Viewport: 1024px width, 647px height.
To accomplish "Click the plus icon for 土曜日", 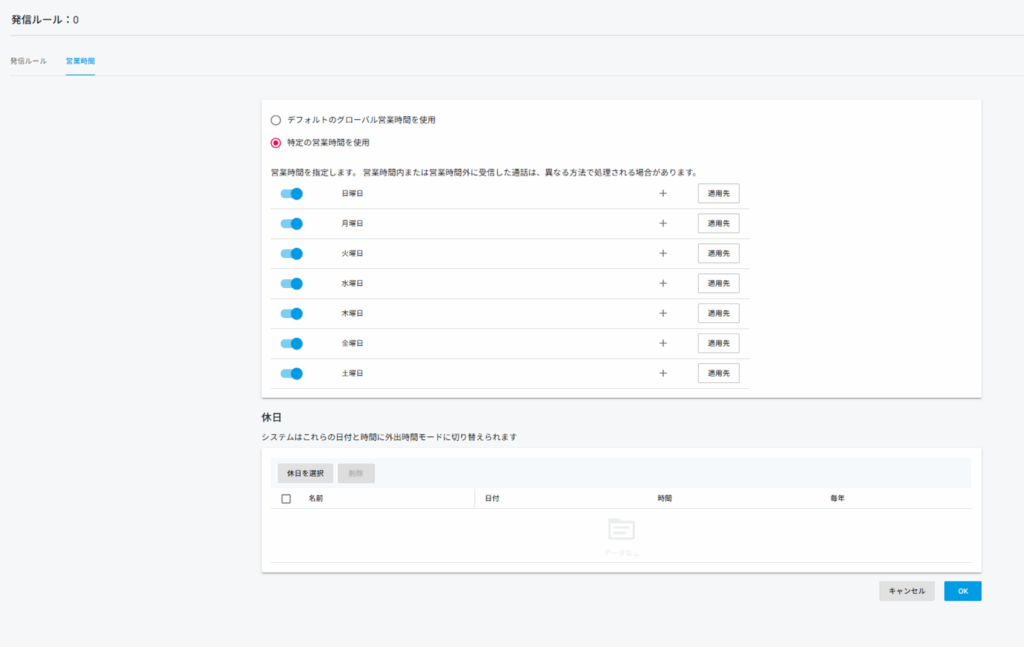I will tap(662, 374).
